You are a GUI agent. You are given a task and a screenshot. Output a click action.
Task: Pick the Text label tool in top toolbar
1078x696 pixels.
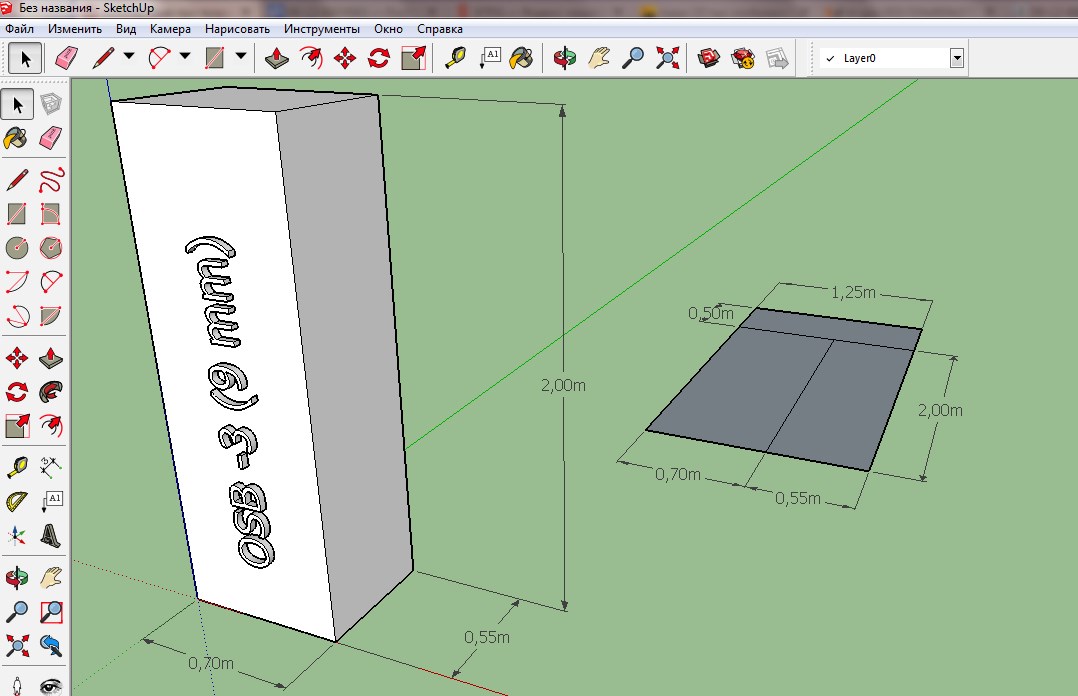490,58
